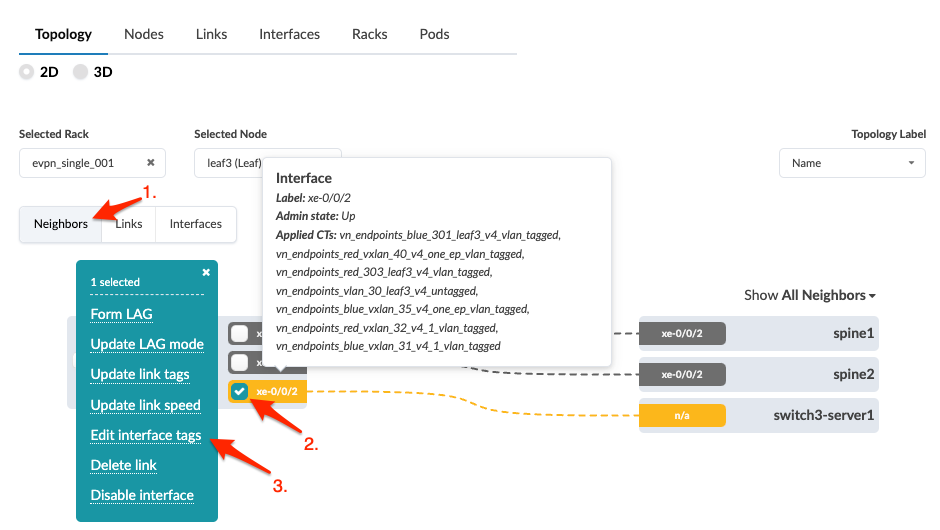Go to the Pods tab
Image resolution: width=940 pixels, height=530 pixels.
(434, 34)
